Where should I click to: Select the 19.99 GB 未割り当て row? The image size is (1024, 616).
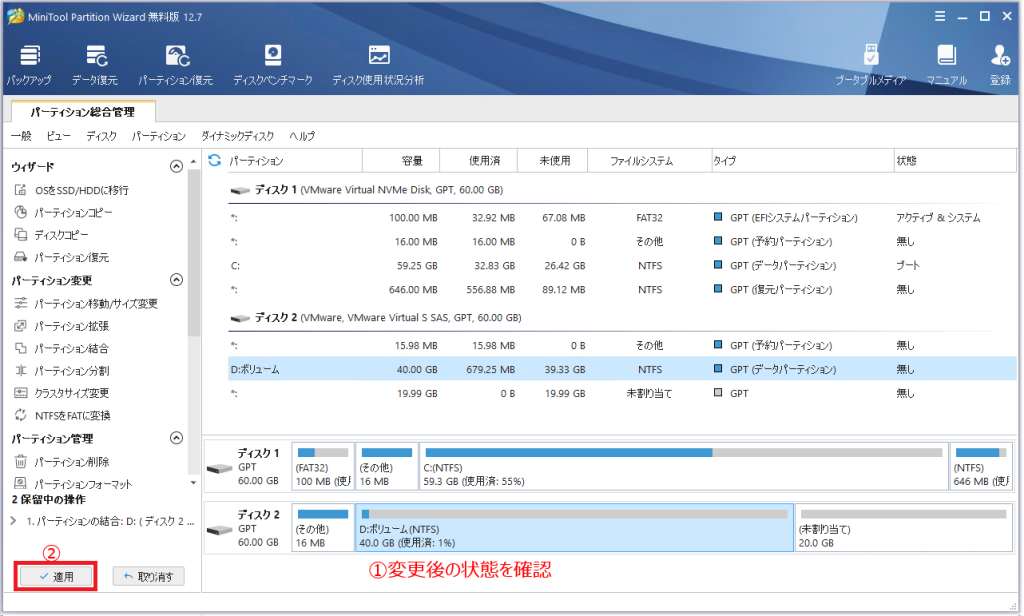pos(622,393)
